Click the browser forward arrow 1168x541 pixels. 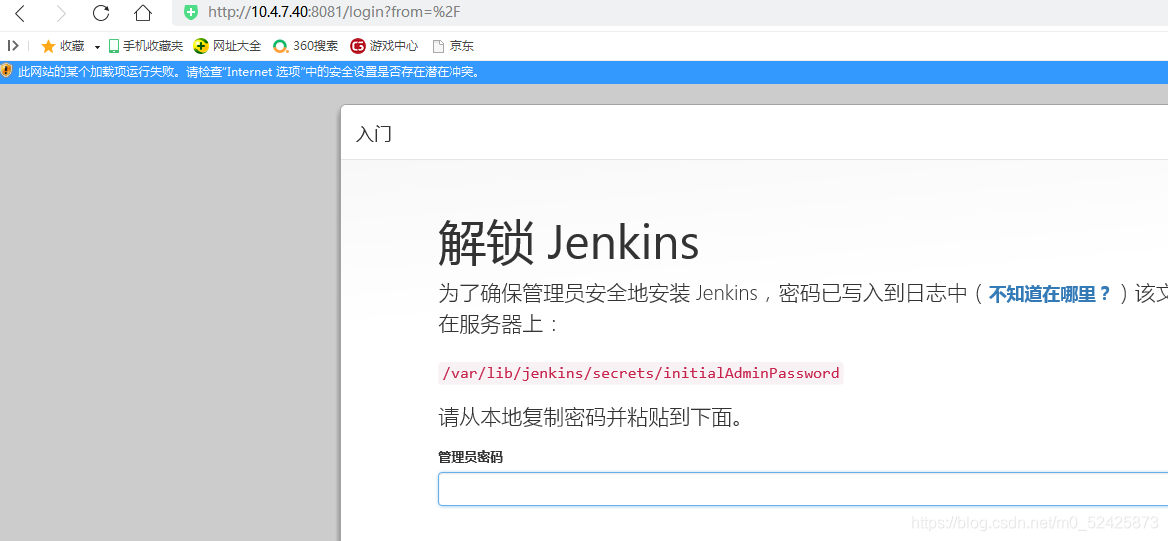[x=61, y=12]
